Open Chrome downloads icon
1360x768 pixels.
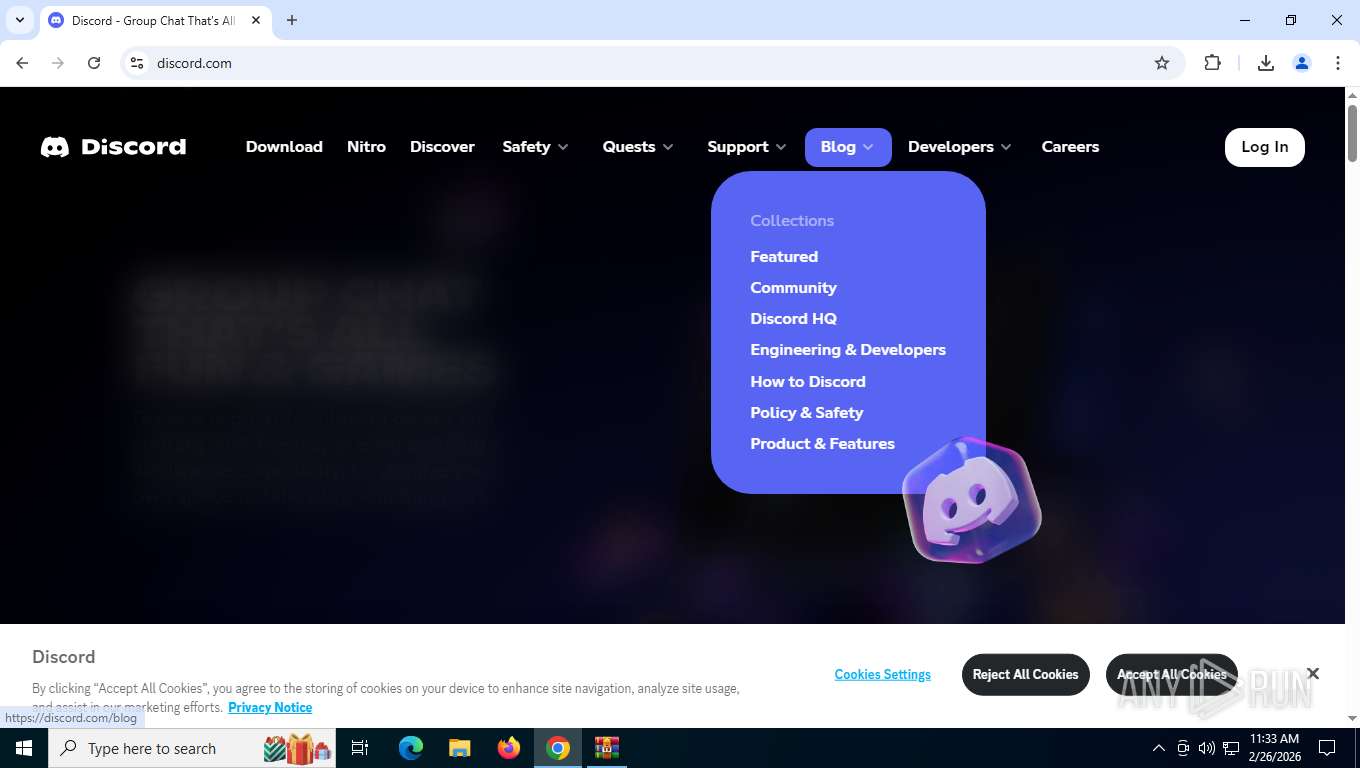[1266, 63]
